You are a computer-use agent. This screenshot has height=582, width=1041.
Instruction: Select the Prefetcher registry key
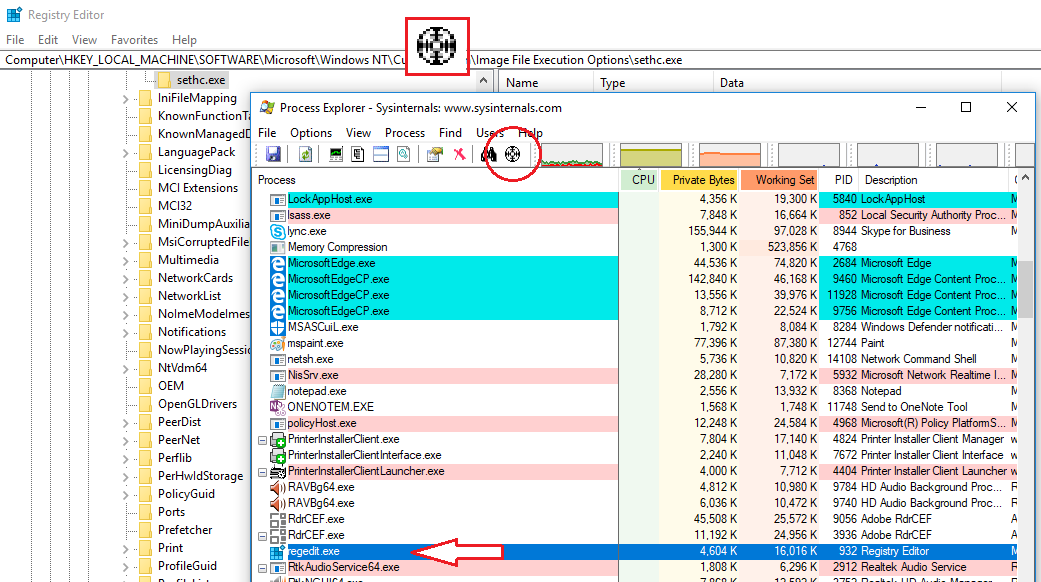pyautogui.click(x=185, y=530)
